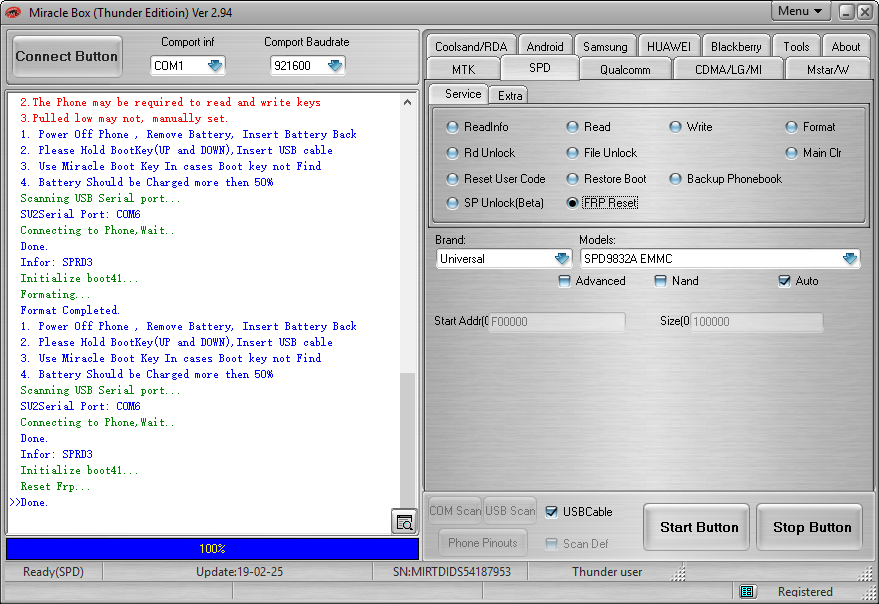Image resolution: width=879 pixels, height=604 pixels.
Task: Click the SN:MIRTDIDS54187953 status text
Action: tap(452, 571)
